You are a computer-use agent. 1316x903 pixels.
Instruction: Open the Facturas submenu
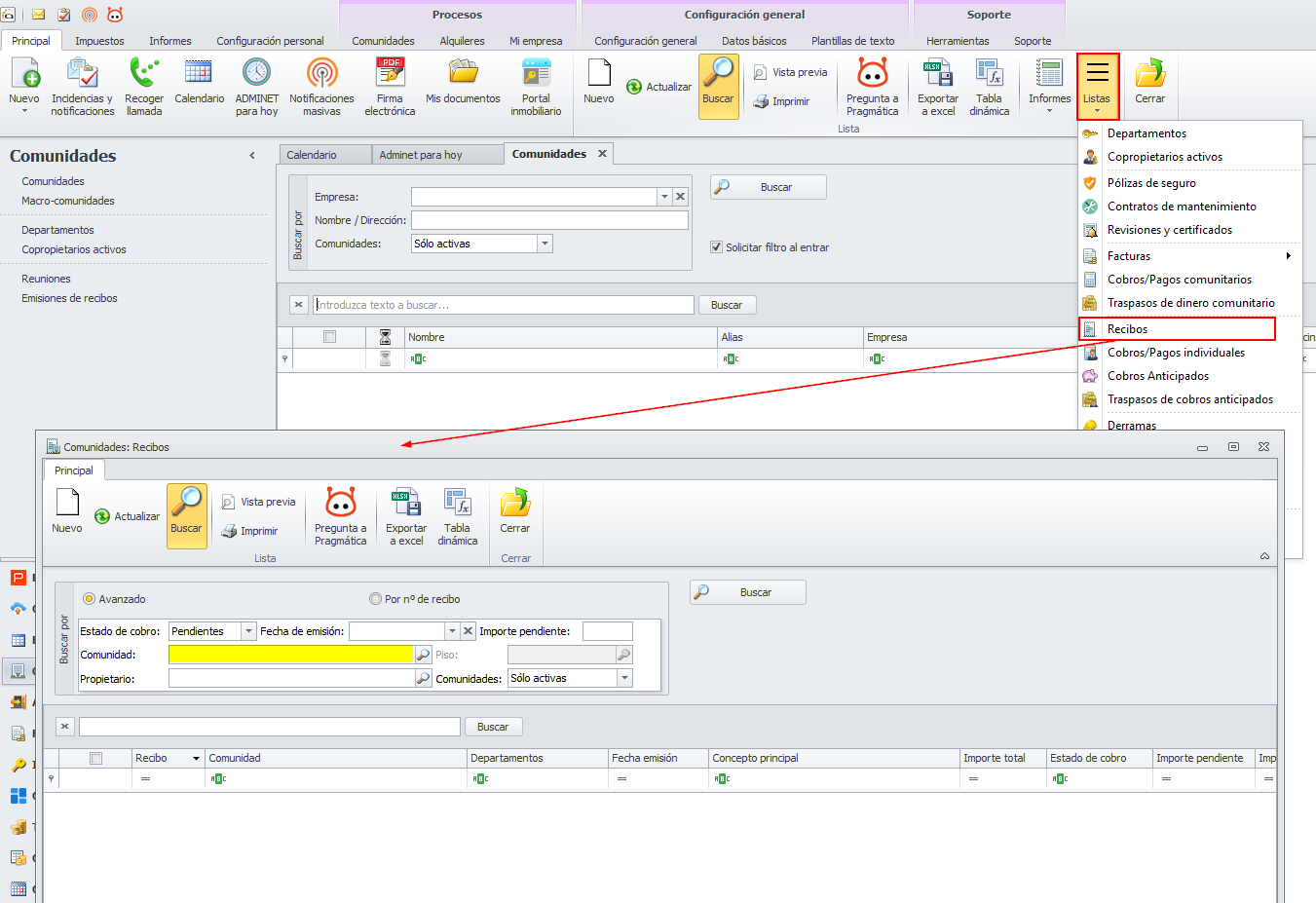tap(1189, 256)
